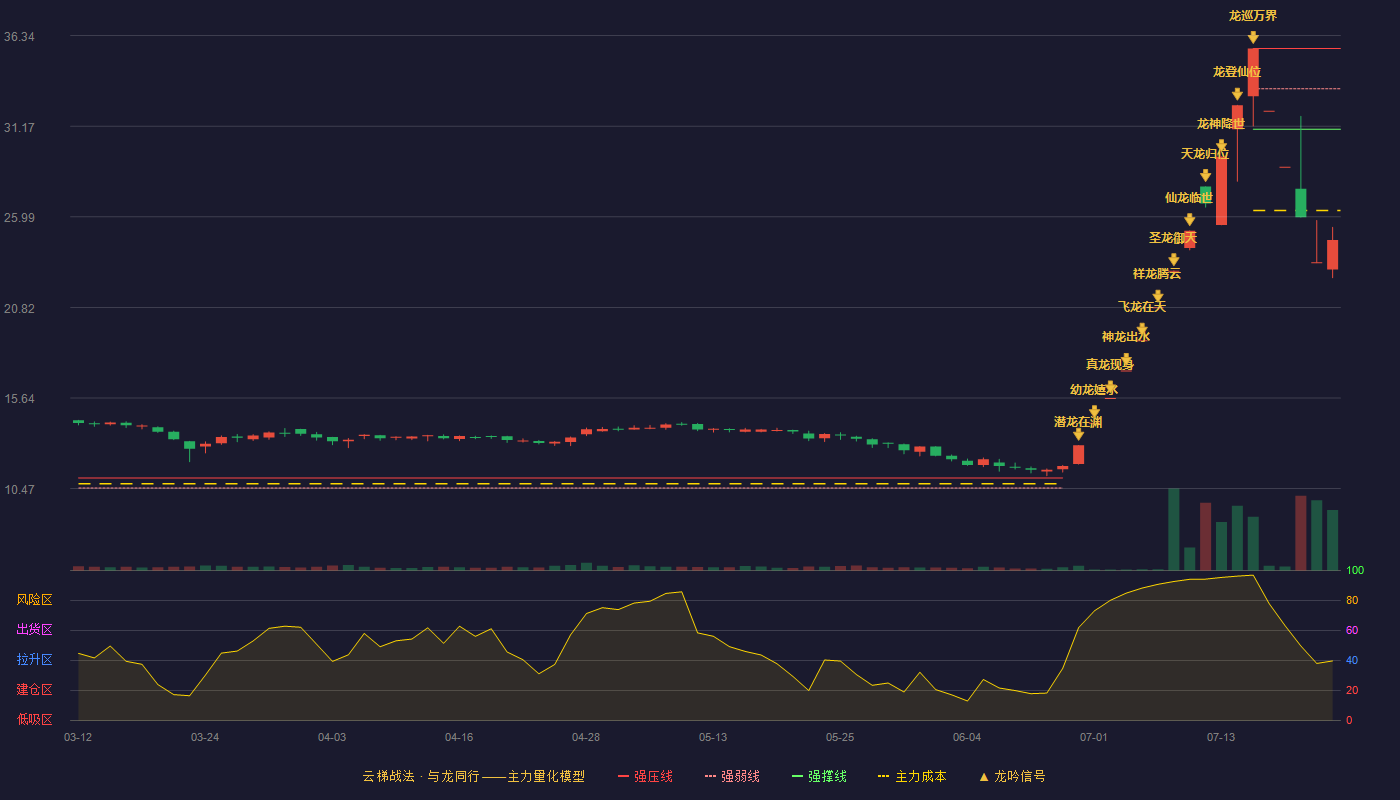Screen dimensions: 1400x800
Task: Toggle the 强压线 legend item
Action: click(x=645, y=776)
